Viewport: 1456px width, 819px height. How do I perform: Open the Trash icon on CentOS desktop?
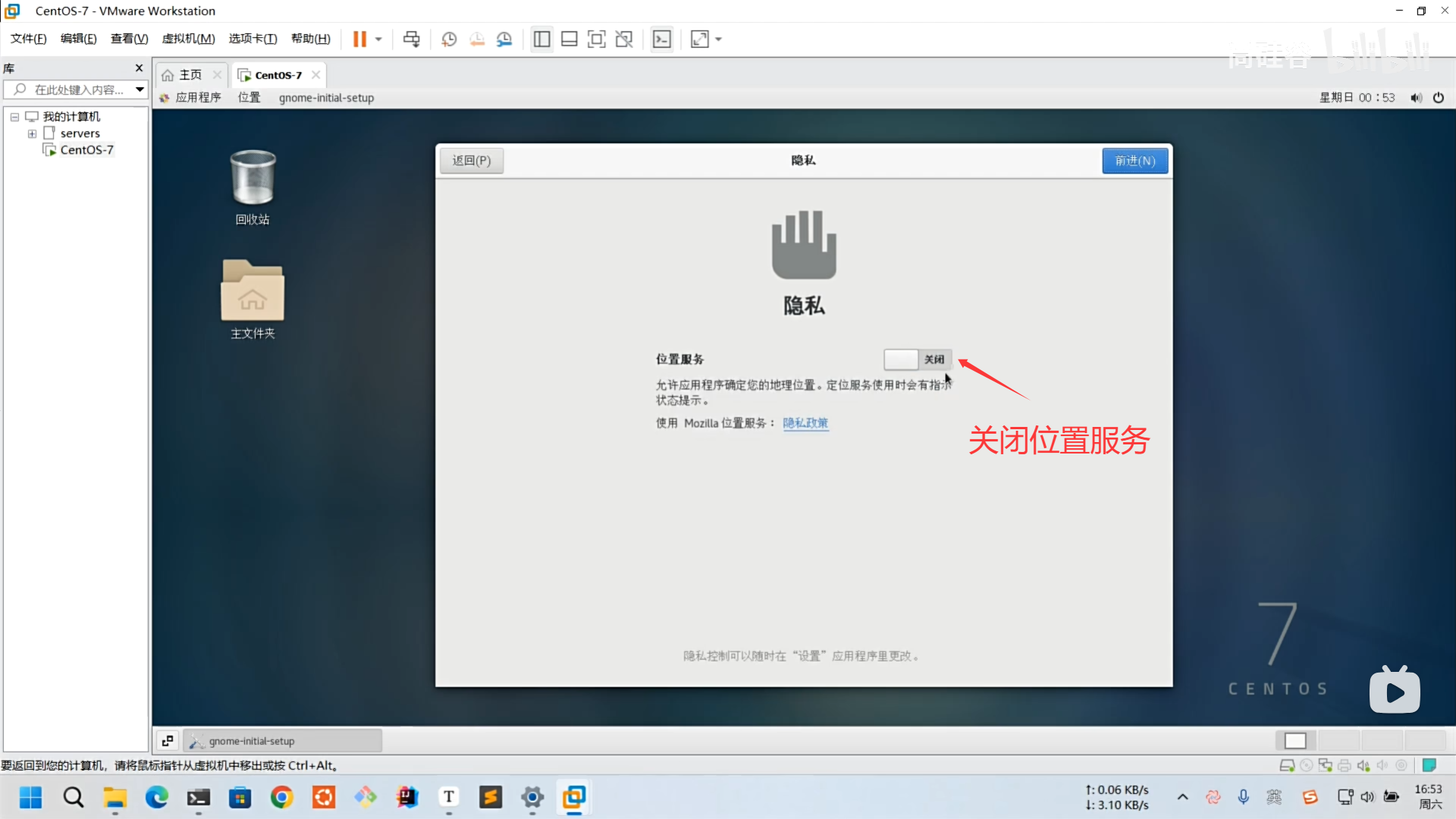click(x=253, y=178)
